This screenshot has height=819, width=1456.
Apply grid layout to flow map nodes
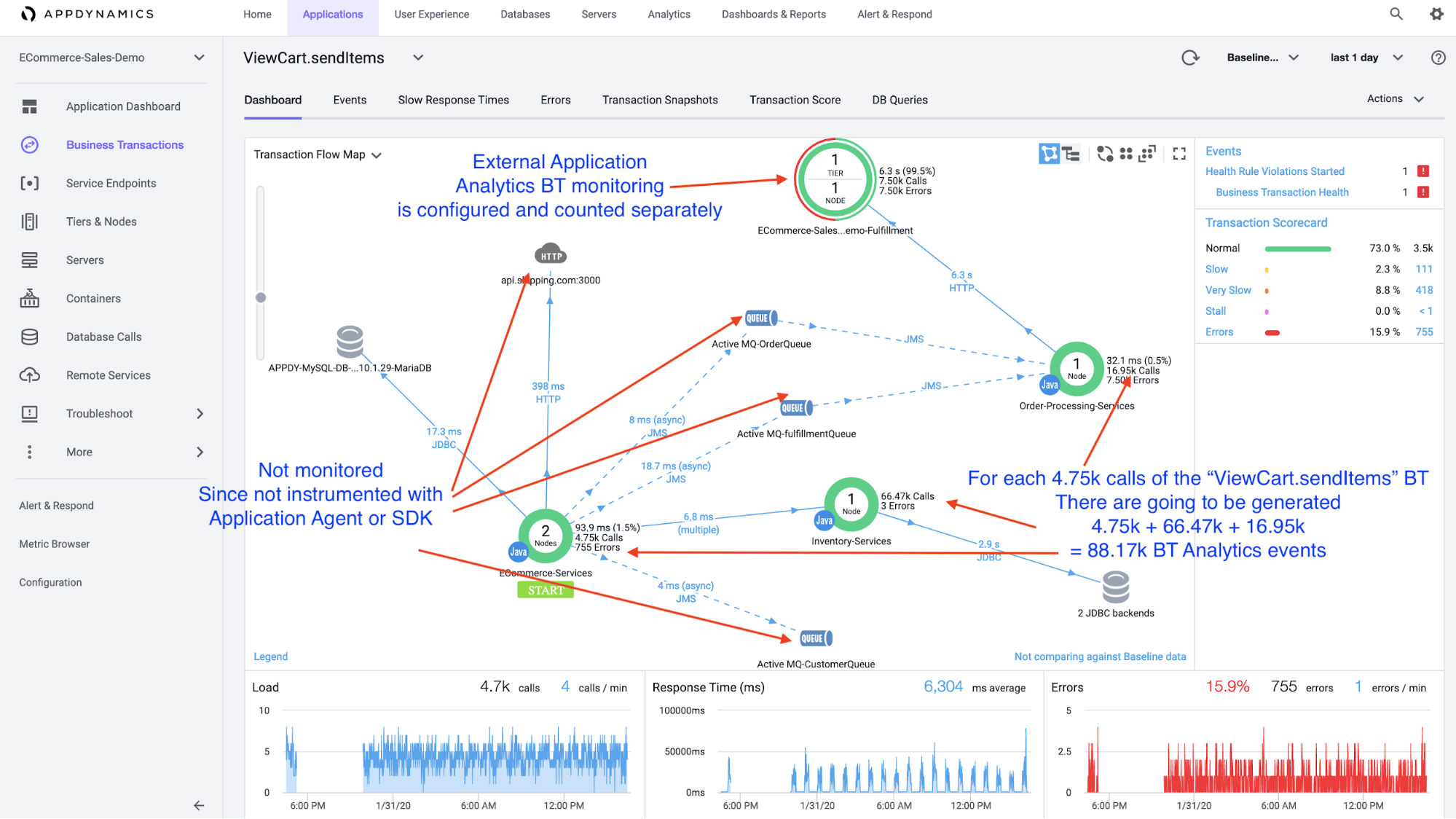click(1126, 154)
